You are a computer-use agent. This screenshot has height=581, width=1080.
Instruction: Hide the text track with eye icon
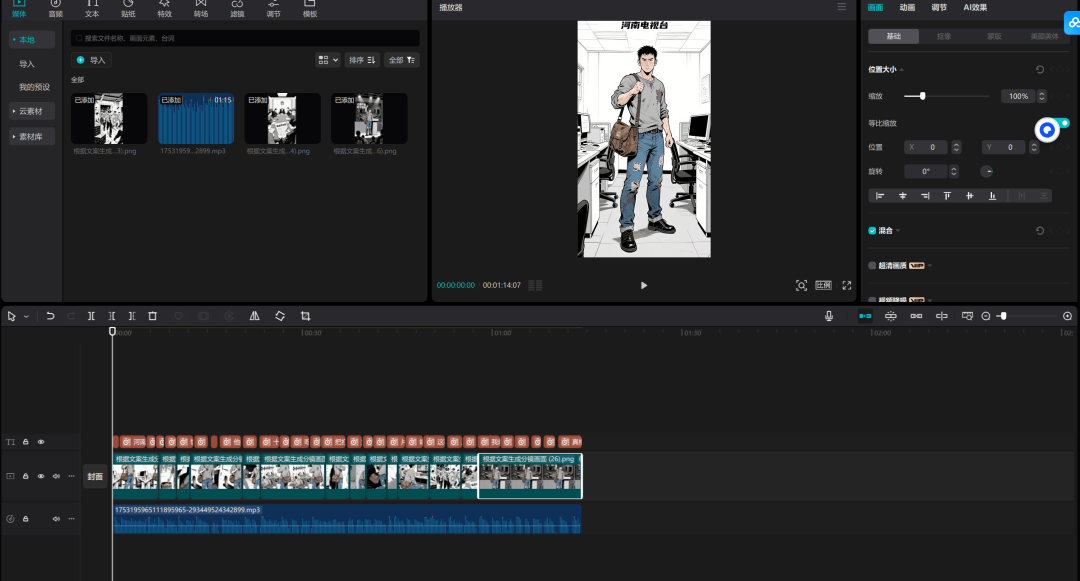41,442
